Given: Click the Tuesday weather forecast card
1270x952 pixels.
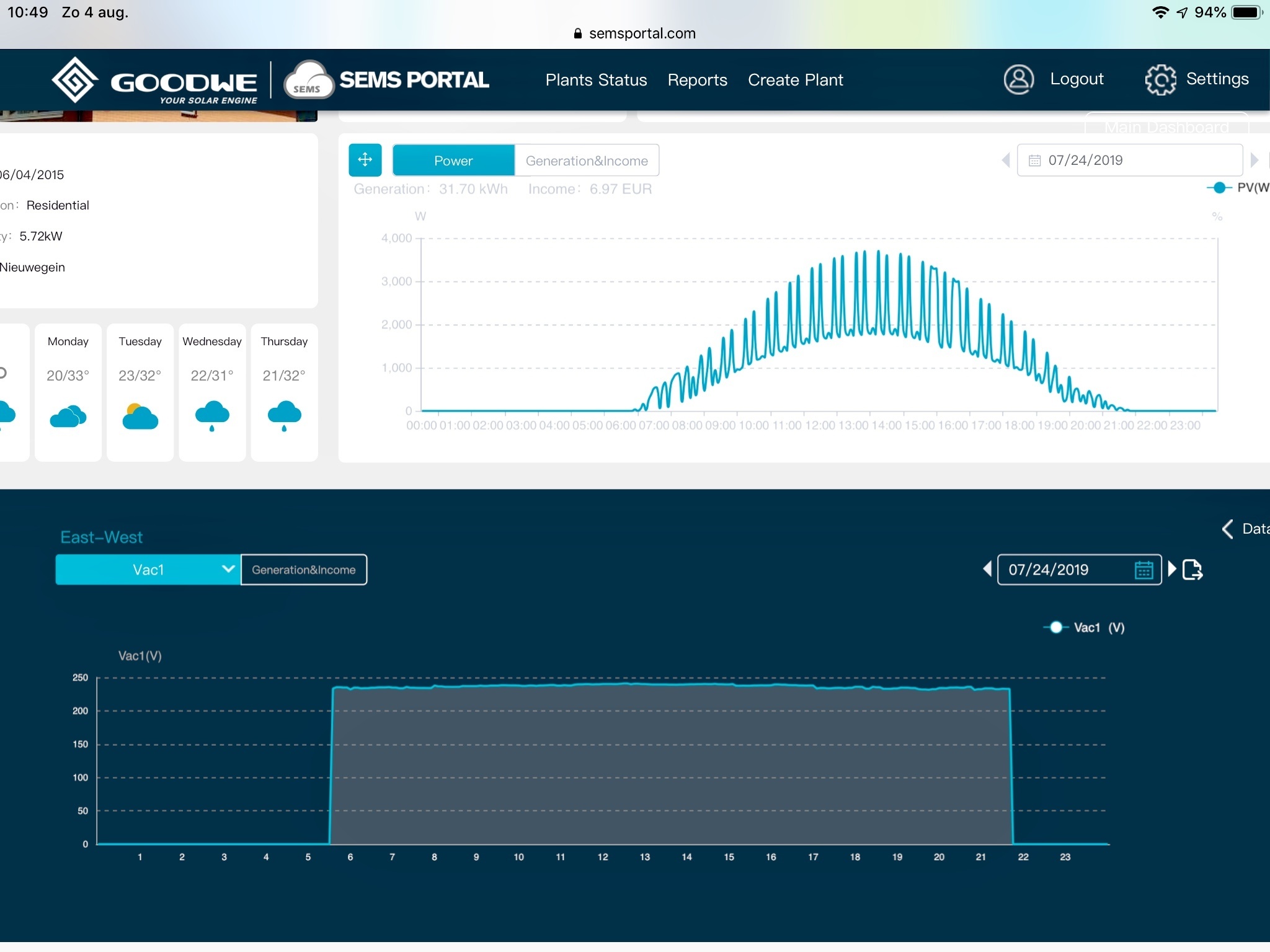Looking at the screenshot, I should [x=140, y=392].
